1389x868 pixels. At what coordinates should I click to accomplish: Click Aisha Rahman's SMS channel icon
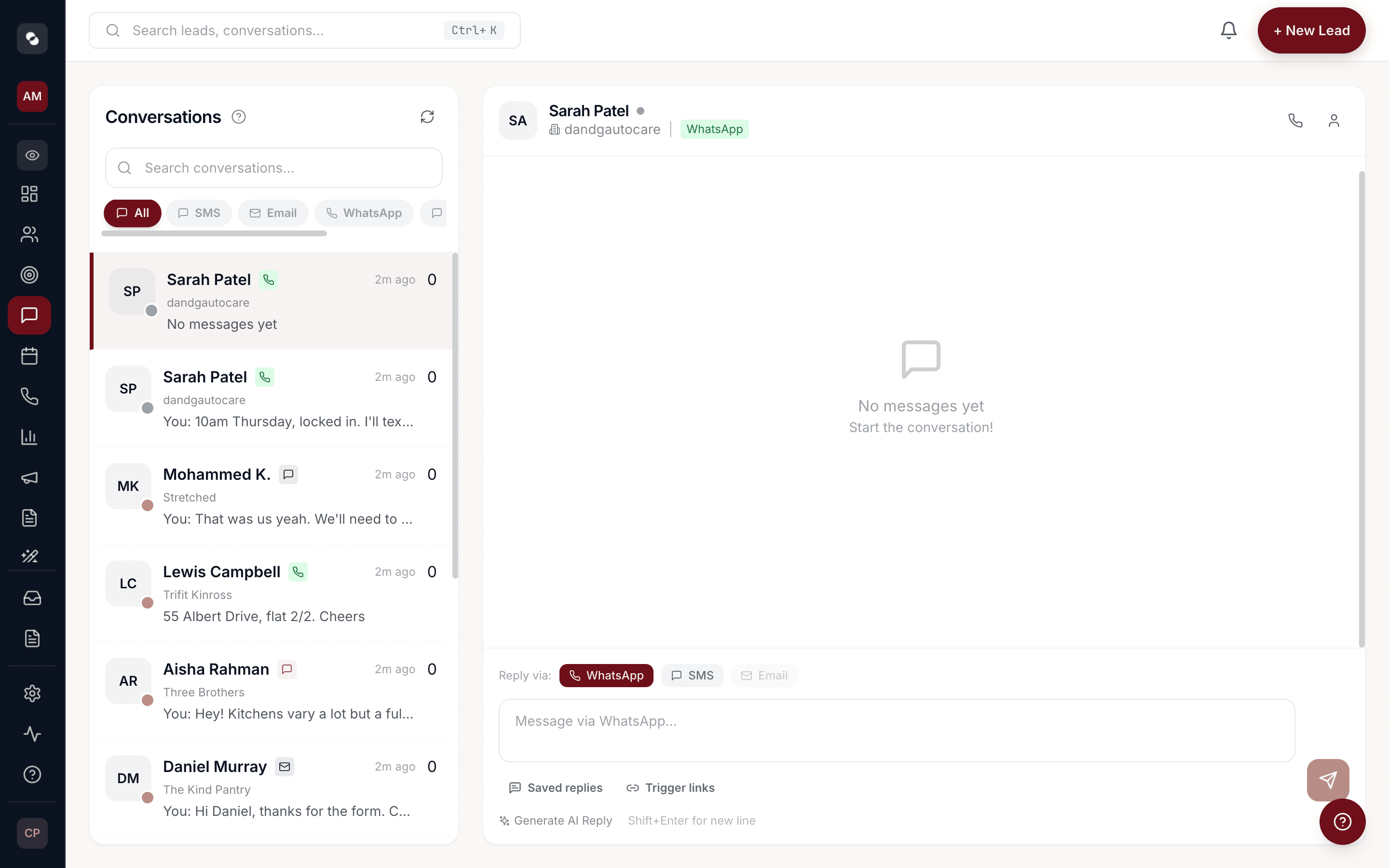click(x=287, y=669)
